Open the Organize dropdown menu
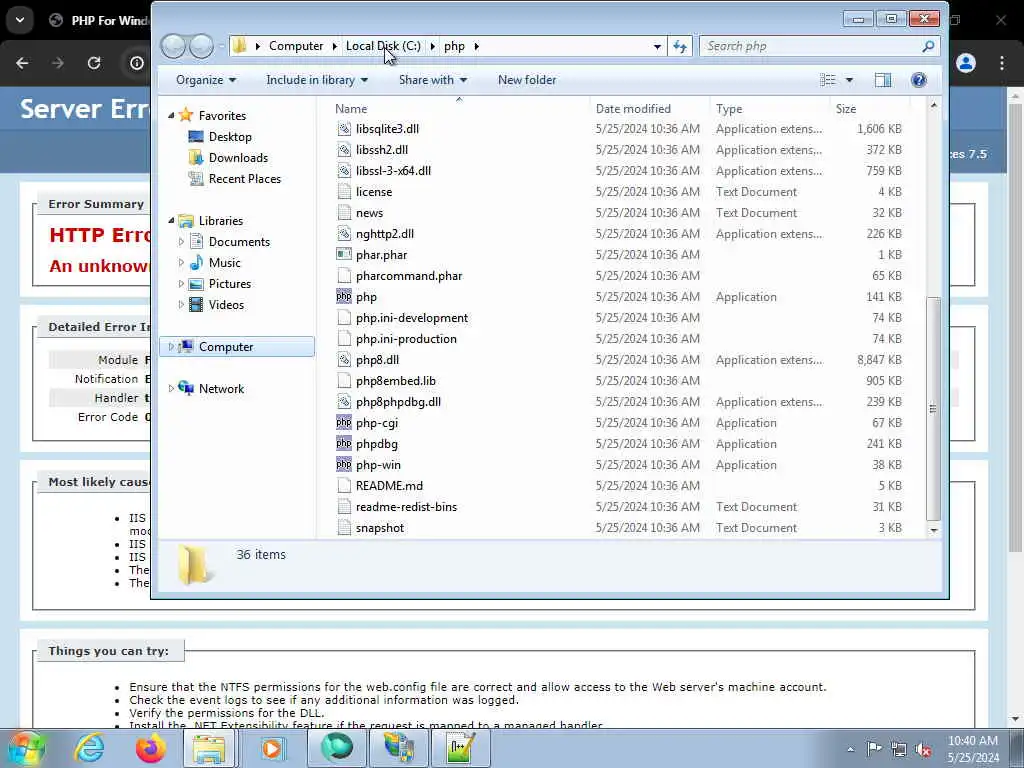 [x=206, y=80]
